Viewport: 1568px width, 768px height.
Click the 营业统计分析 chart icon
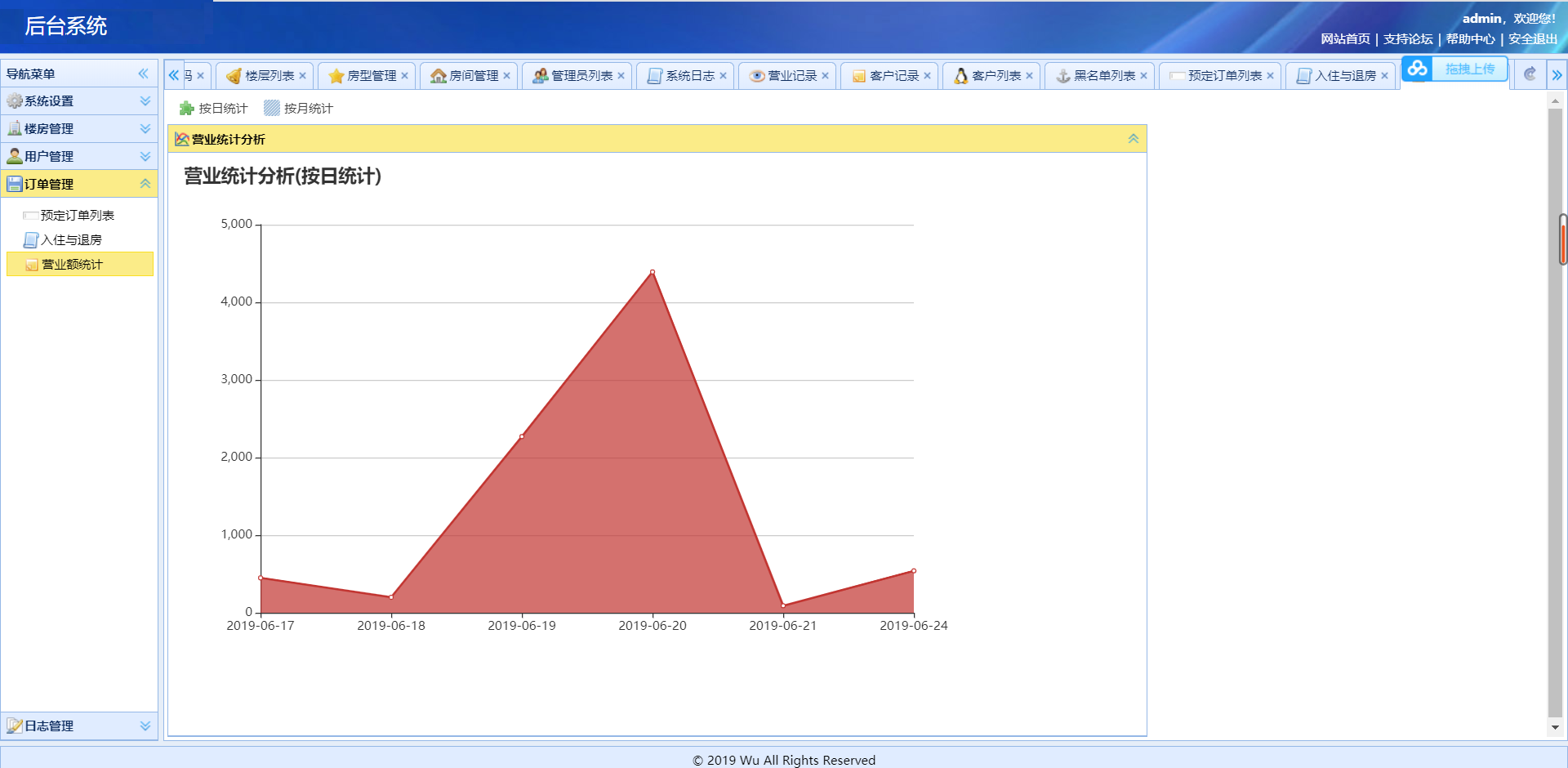coord(182,140)
